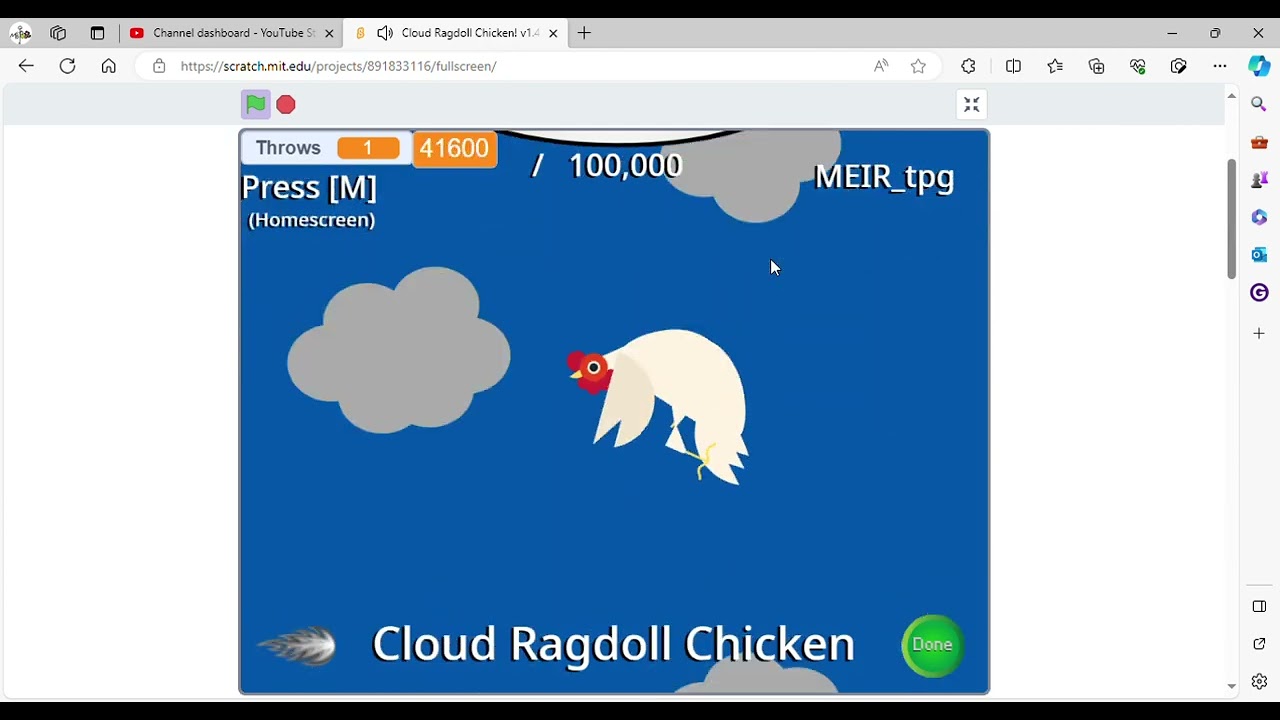The width and height of the screenshot is (1280, 720).
Task: Click the address bar URL
Action: pyautogui.click(x=338, y=66)
